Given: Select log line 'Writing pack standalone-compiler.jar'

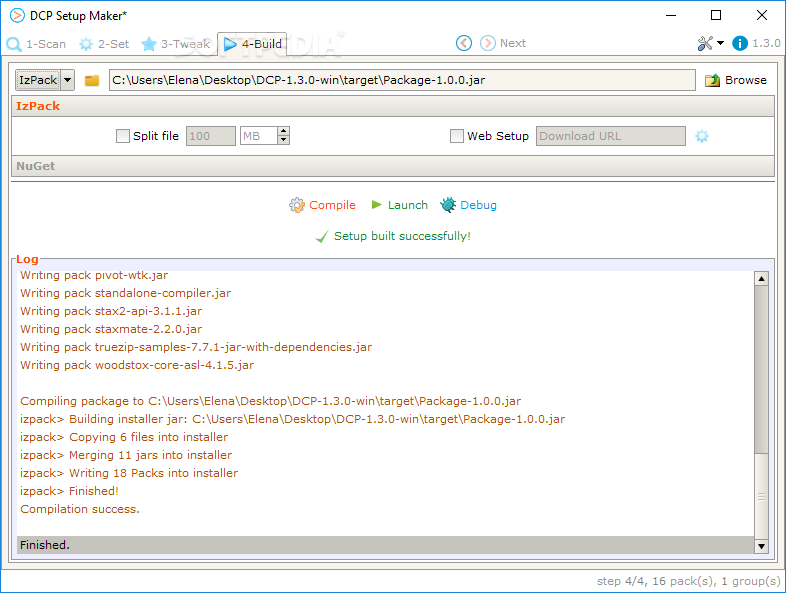Looking at the screenshot, I should tap(125, 293).
